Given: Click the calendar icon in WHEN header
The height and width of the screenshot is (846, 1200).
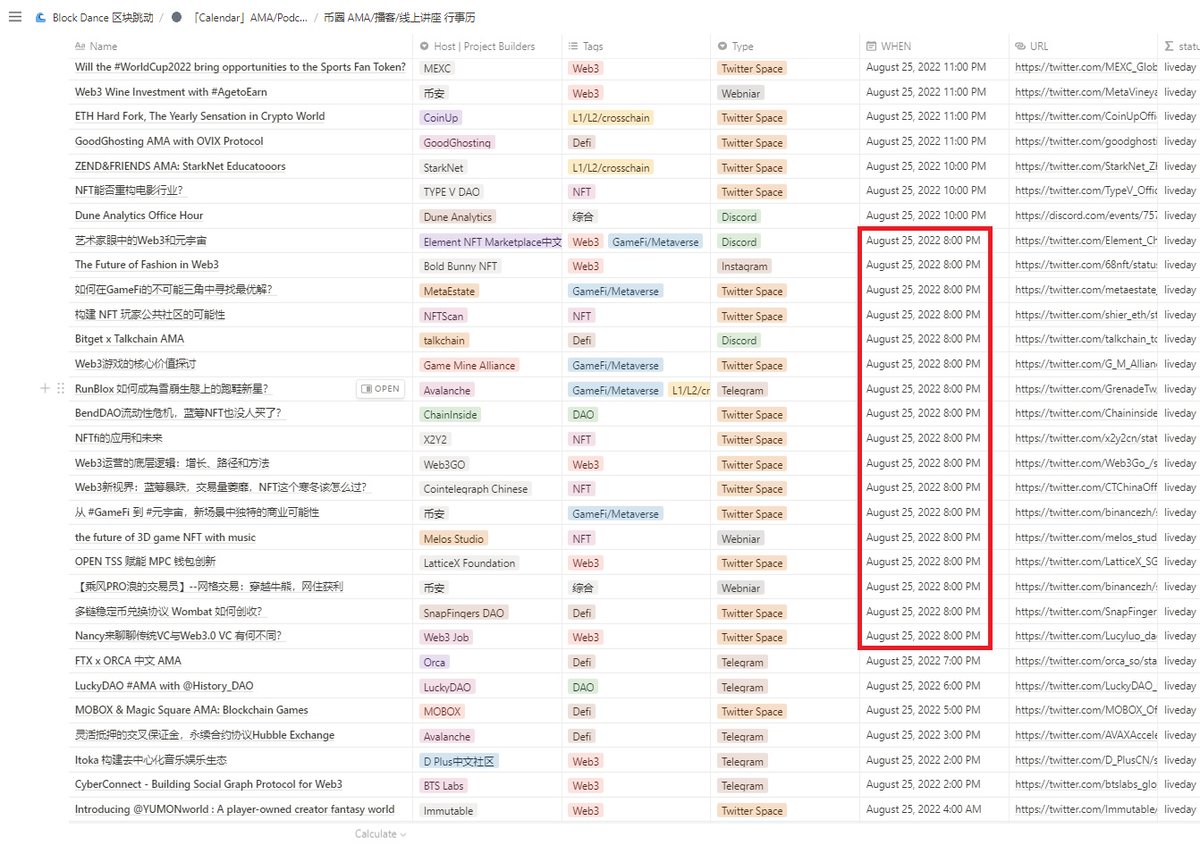Looking at the screenshot, I should point(872,46).
